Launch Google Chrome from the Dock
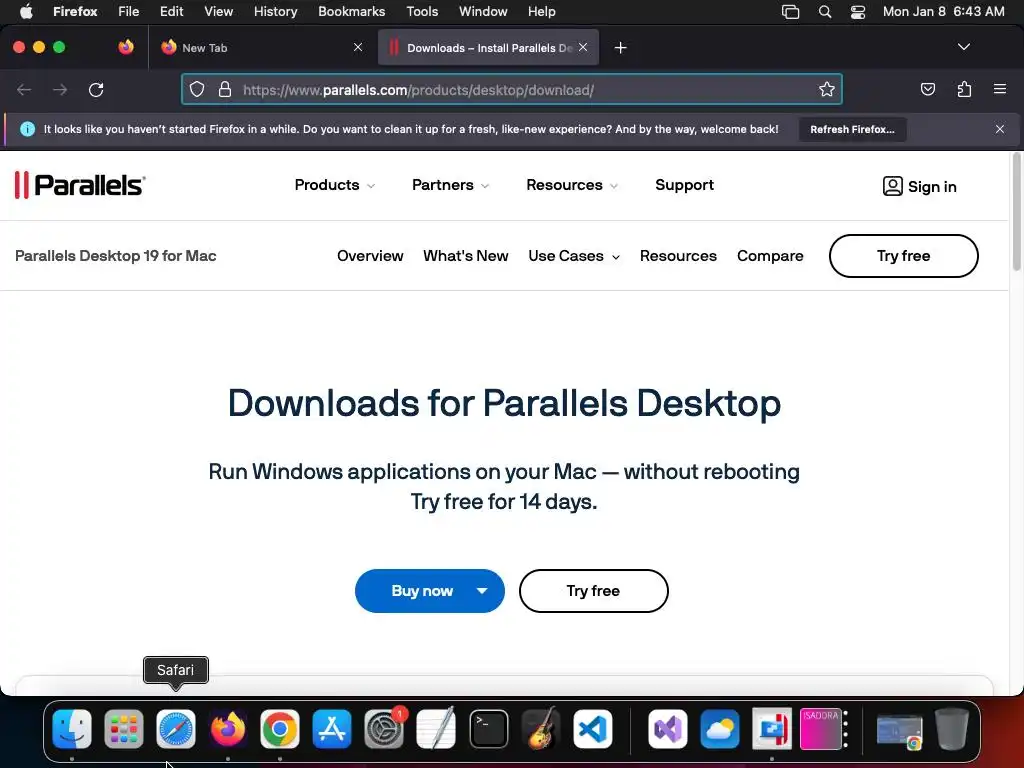Image resolution: width=1024 pixels, height=768 pixels. point(280,729)
